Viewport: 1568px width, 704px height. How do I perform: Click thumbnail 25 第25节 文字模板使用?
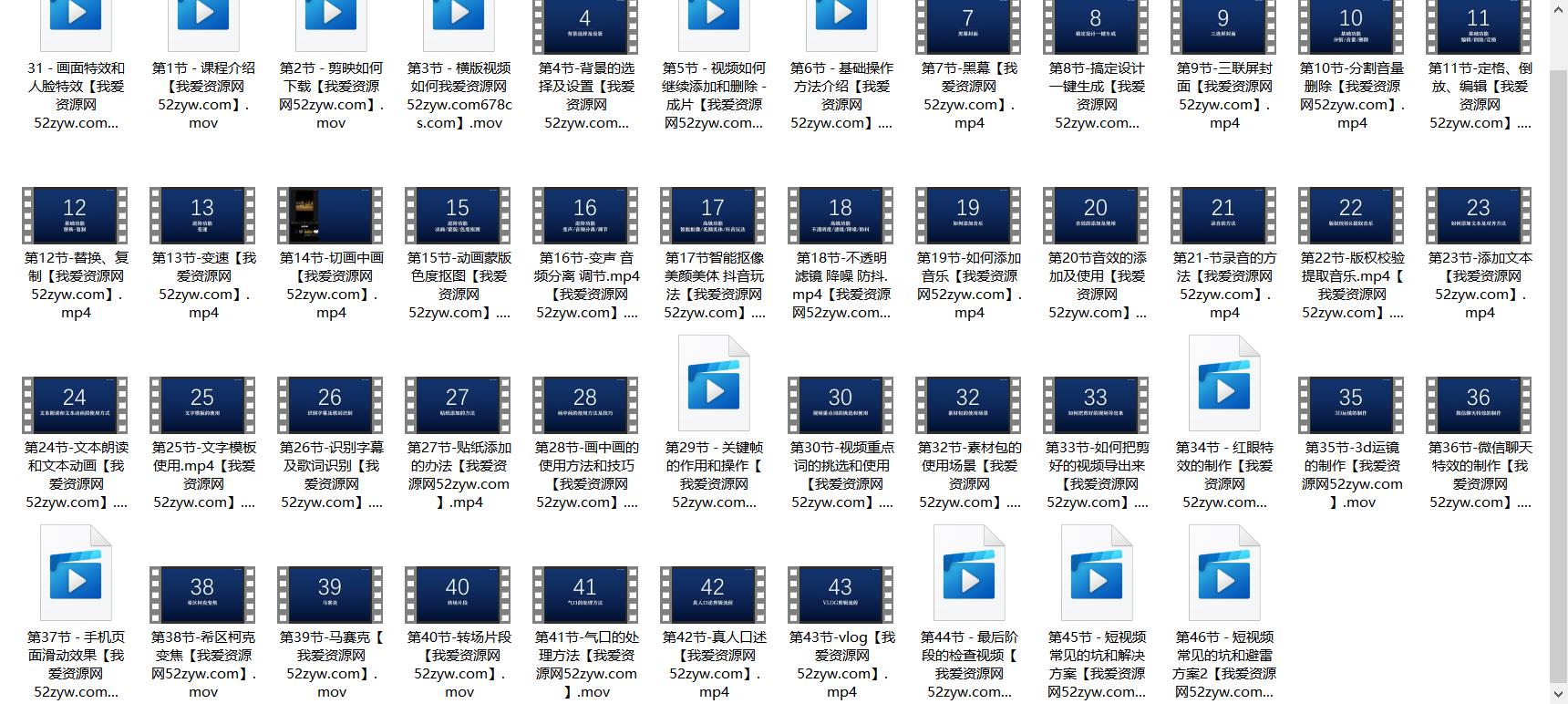[x=202, y=406]
